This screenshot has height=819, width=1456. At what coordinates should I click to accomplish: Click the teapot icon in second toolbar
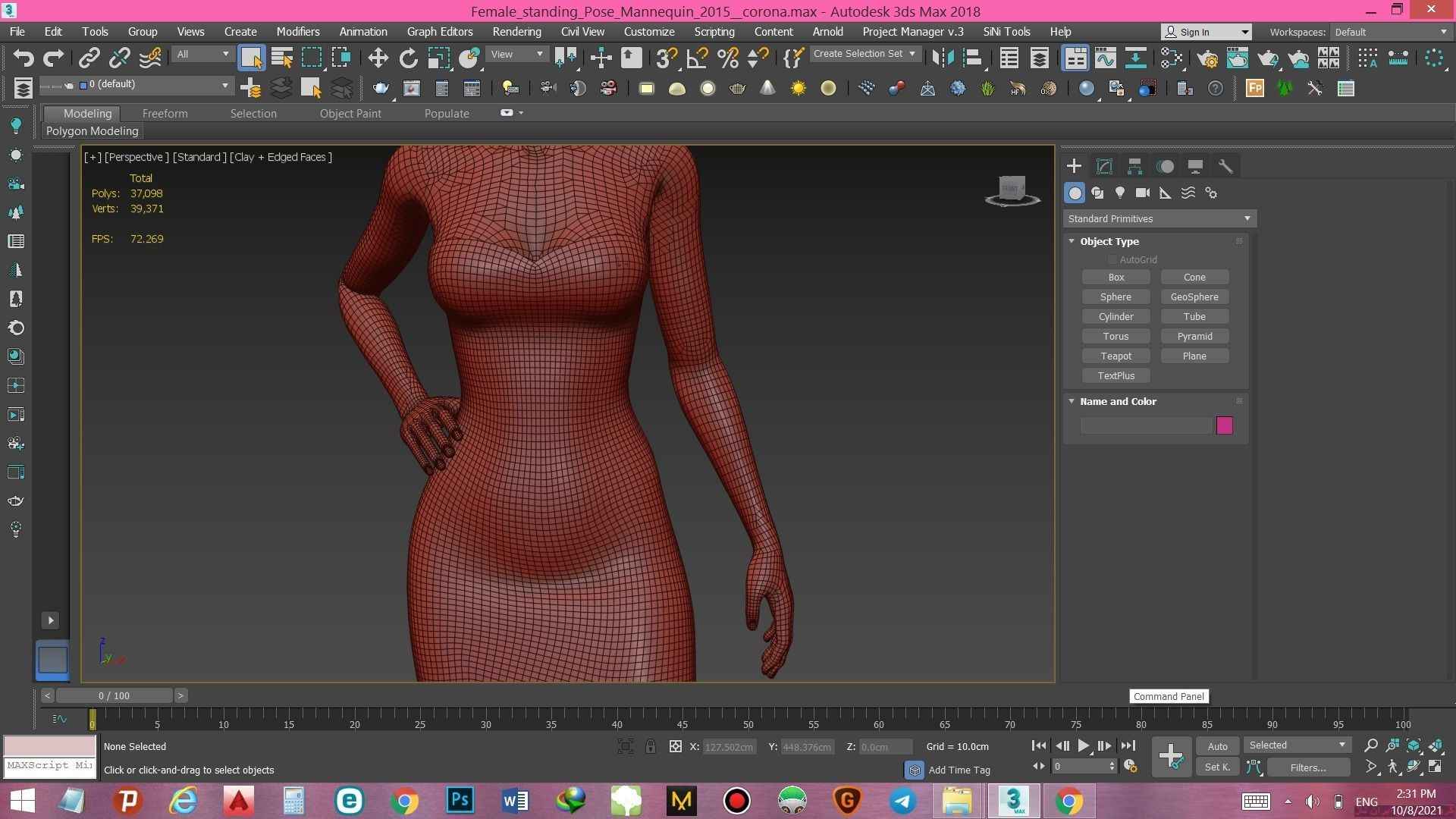pyautogui.click(x=381, y=89)
